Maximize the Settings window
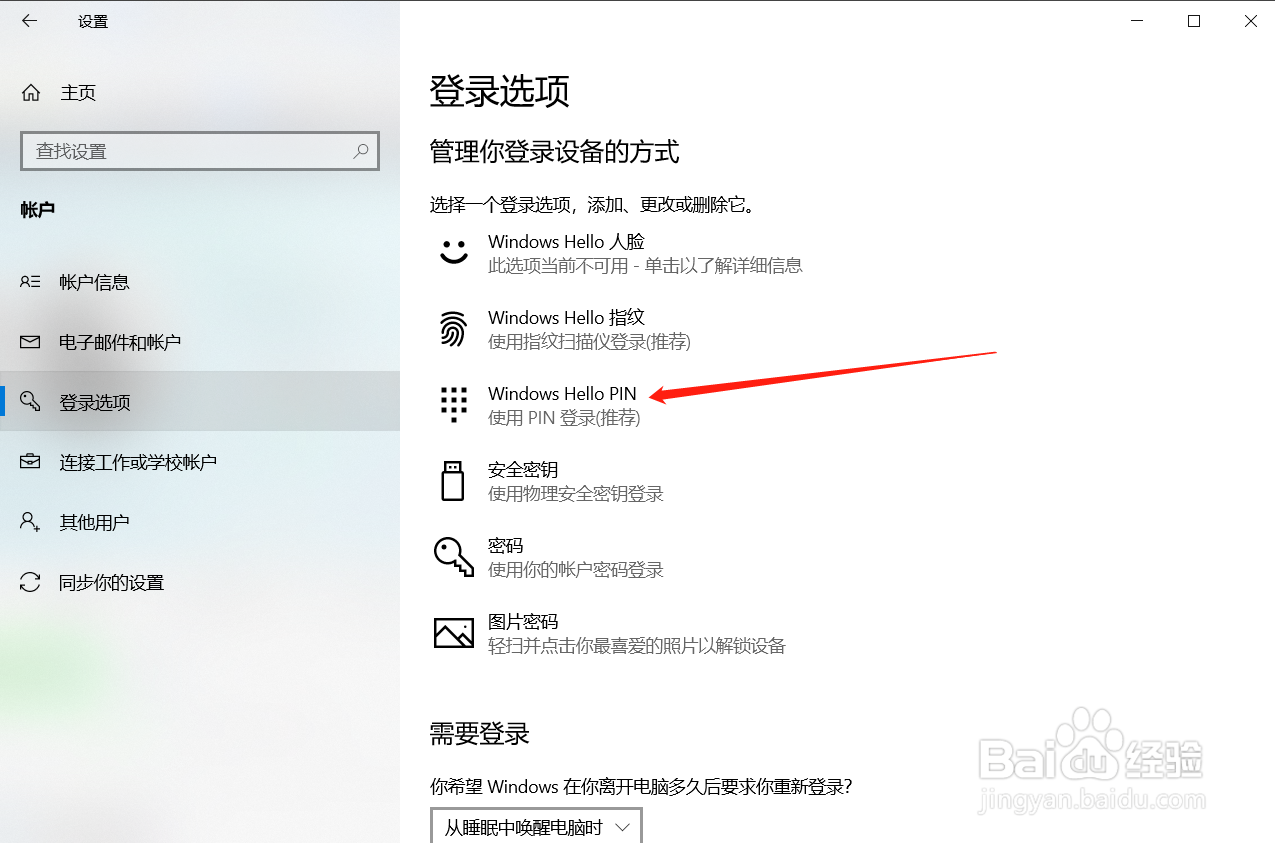The height and width of the screenshot is (843, 1275). coord(1193,21)
